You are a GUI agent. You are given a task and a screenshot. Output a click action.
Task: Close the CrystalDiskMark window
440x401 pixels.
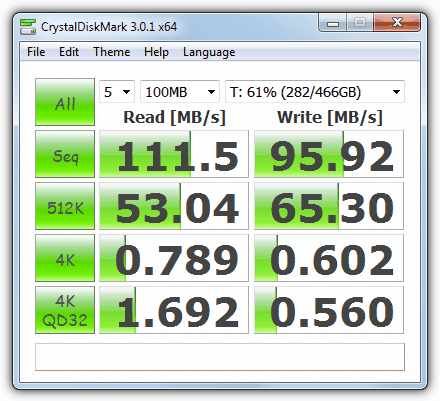click(x=397, y=23)
